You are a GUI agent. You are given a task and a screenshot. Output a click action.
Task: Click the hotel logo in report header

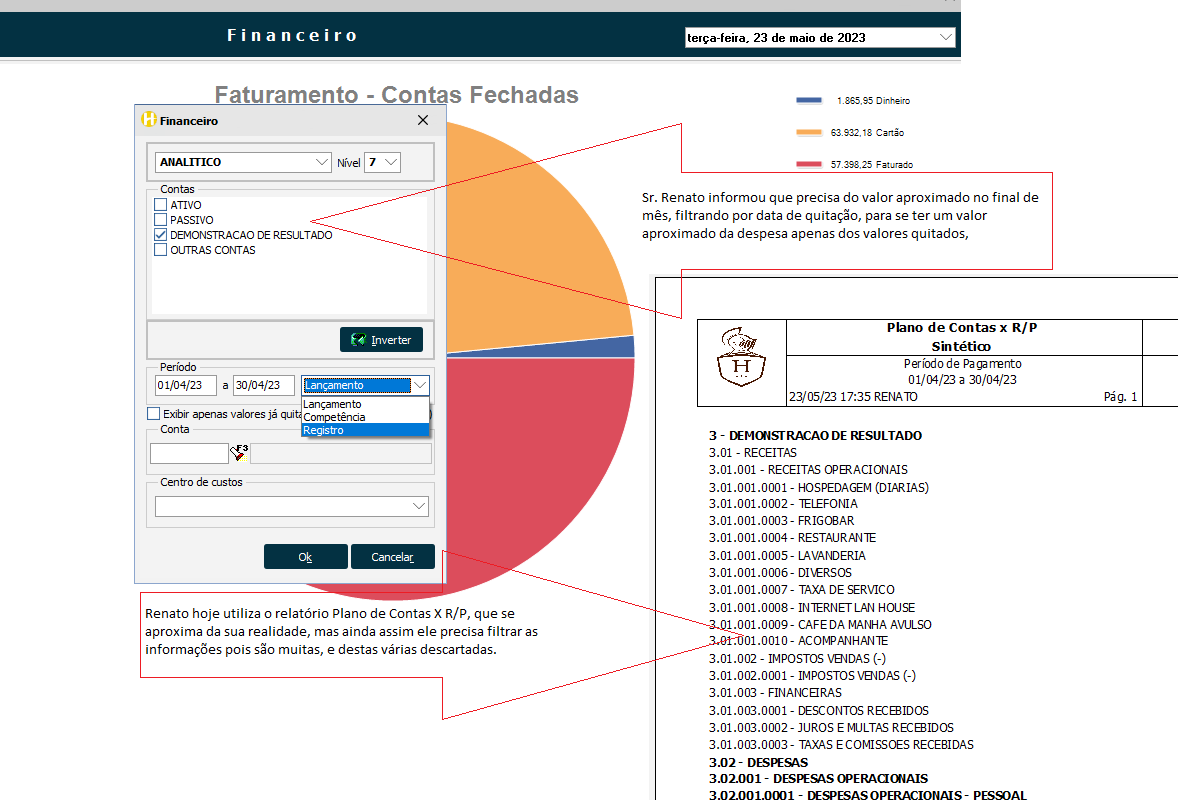(x=742, y=362)
